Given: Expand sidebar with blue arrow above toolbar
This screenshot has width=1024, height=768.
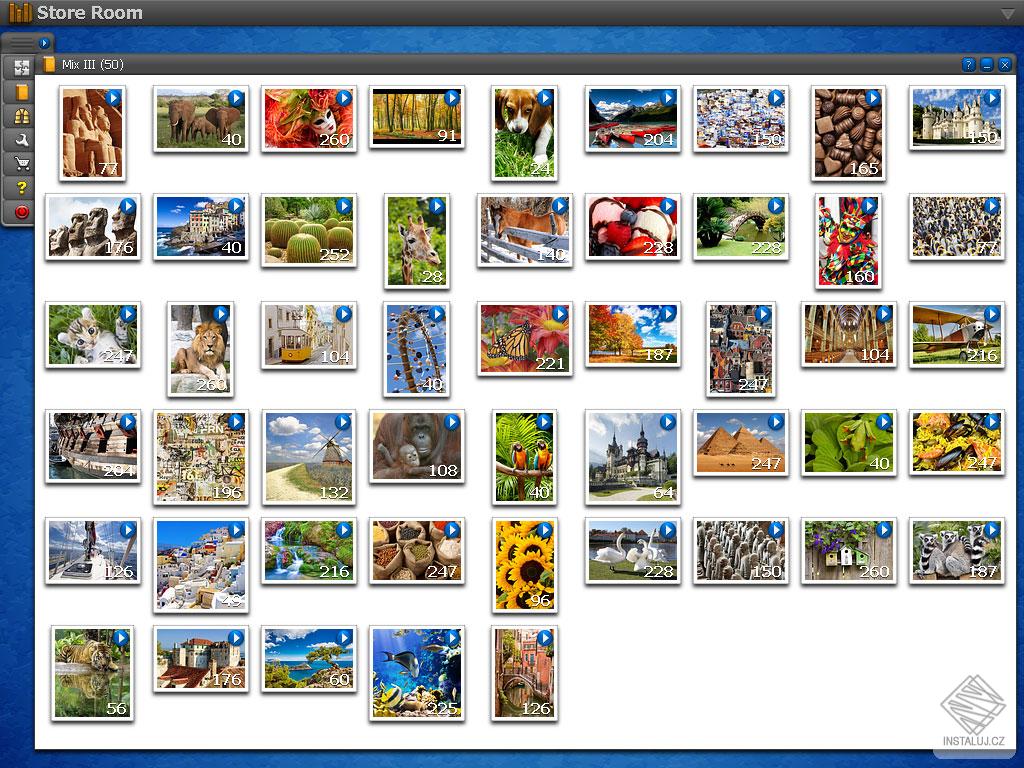Looking at the screenshot, I should pos(44,43).
